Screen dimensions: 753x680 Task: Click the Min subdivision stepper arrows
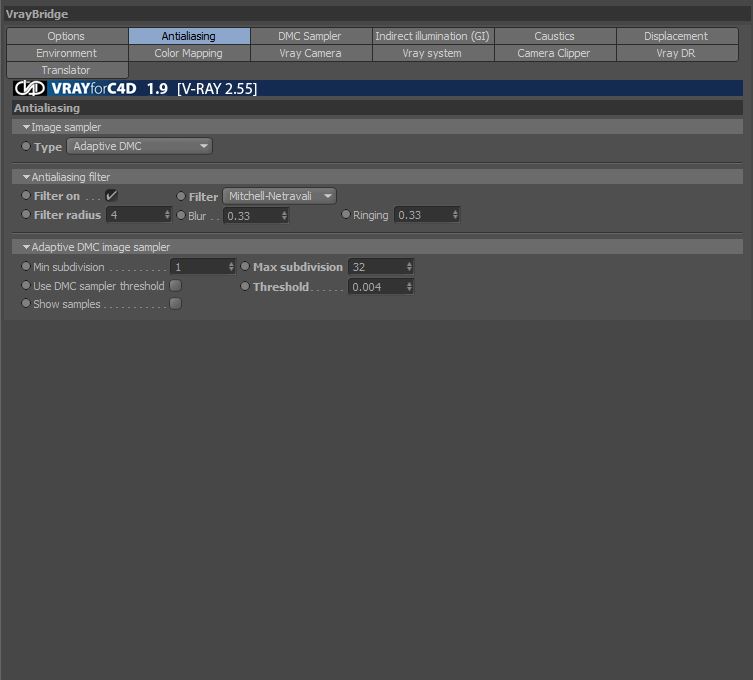point(231,267)
